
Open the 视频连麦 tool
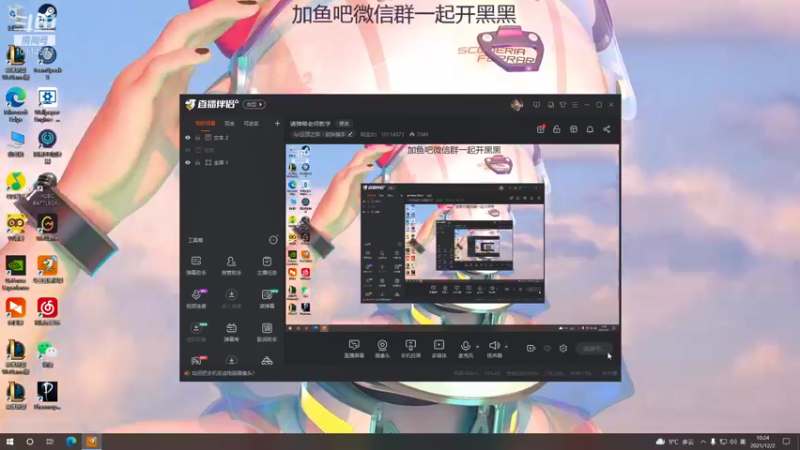click(x=196, y=299)
